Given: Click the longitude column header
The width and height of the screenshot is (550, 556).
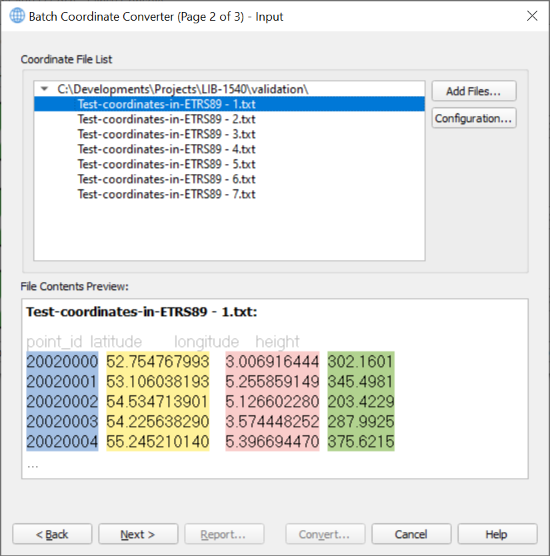Looking at the screenshot, I should pyautogui.click(x=206, y=342).
